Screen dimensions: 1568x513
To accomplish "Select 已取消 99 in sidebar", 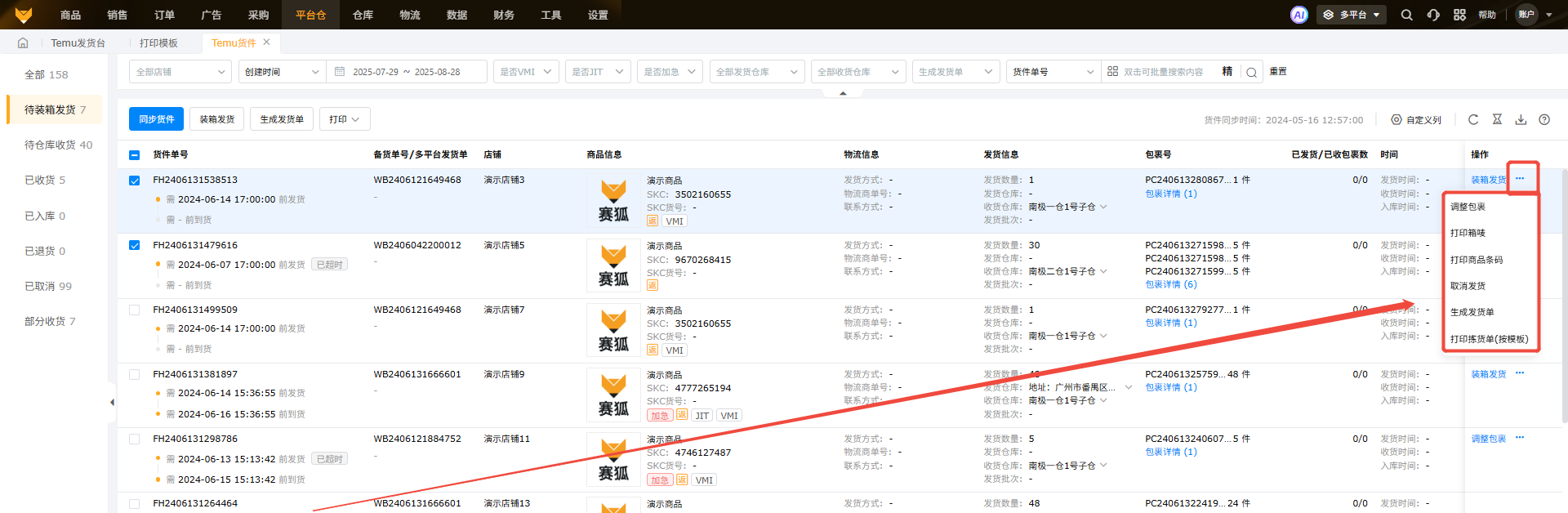I will (48, 286).
